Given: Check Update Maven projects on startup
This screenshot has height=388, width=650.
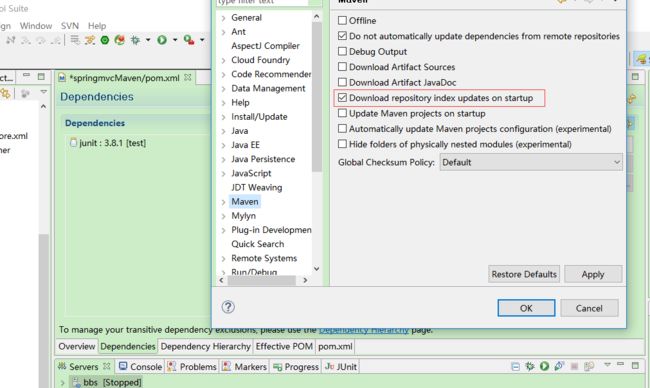Looking at the screenshot, I should click(342, 113).
